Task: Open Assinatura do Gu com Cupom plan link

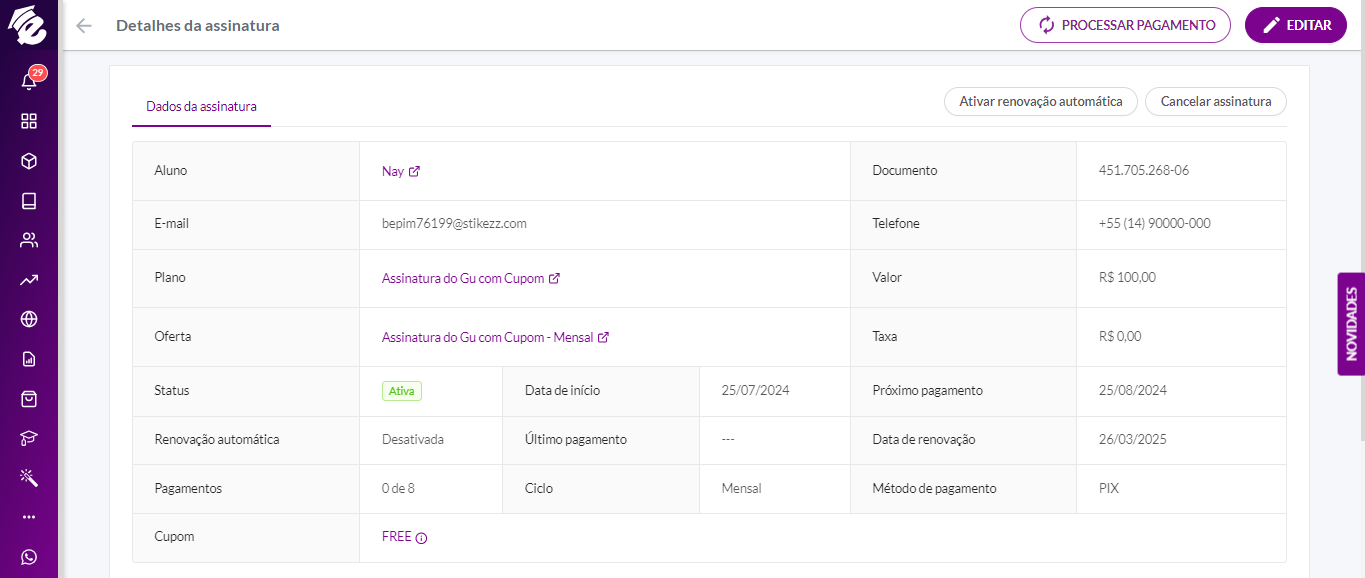Action: coord(463,279)
